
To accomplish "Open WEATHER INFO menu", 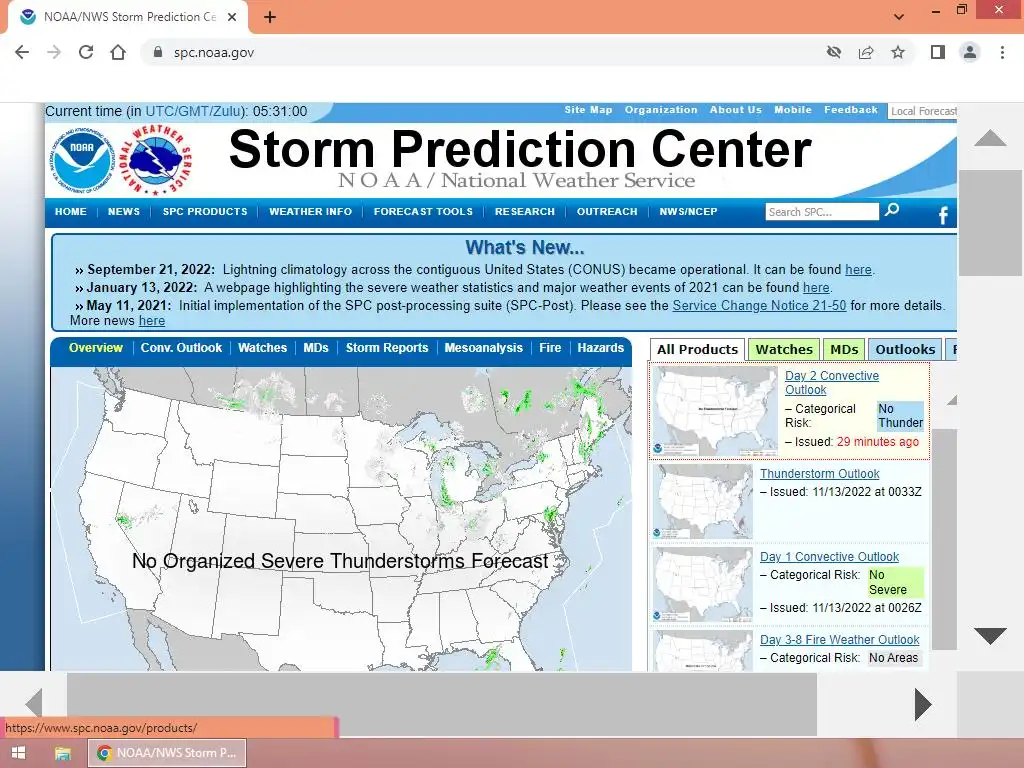I will [x=310, y=212].
